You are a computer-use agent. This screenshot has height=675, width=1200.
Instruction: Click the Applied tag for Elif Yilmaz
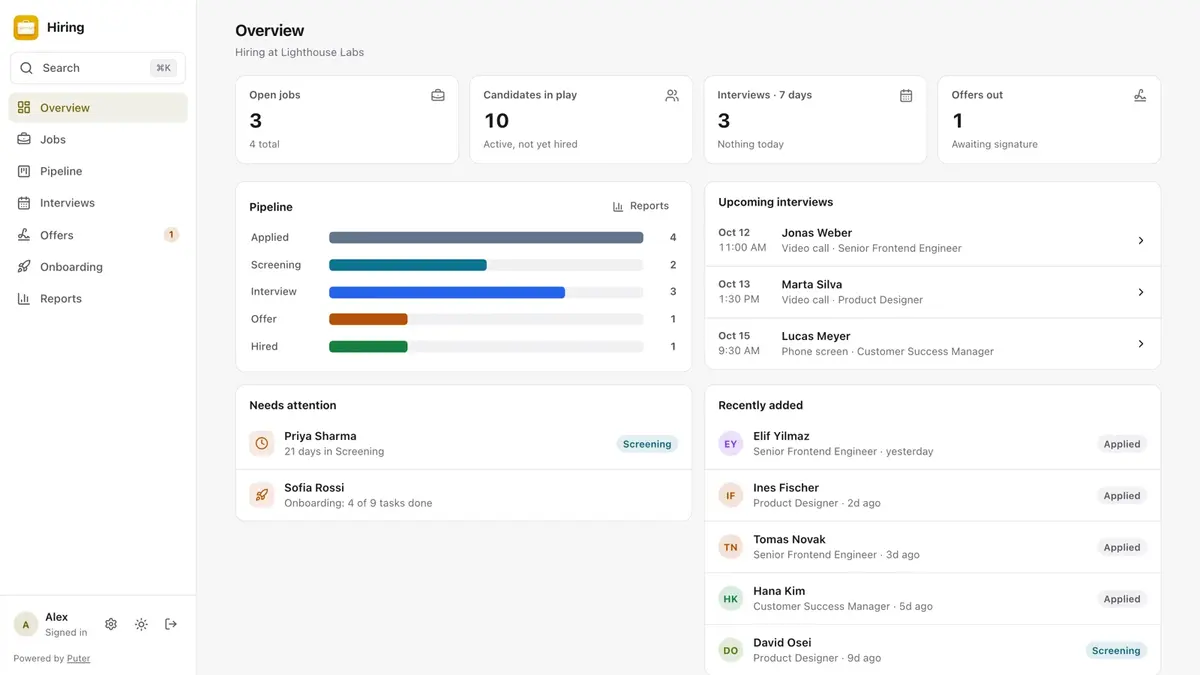(x=1122, y=444)
